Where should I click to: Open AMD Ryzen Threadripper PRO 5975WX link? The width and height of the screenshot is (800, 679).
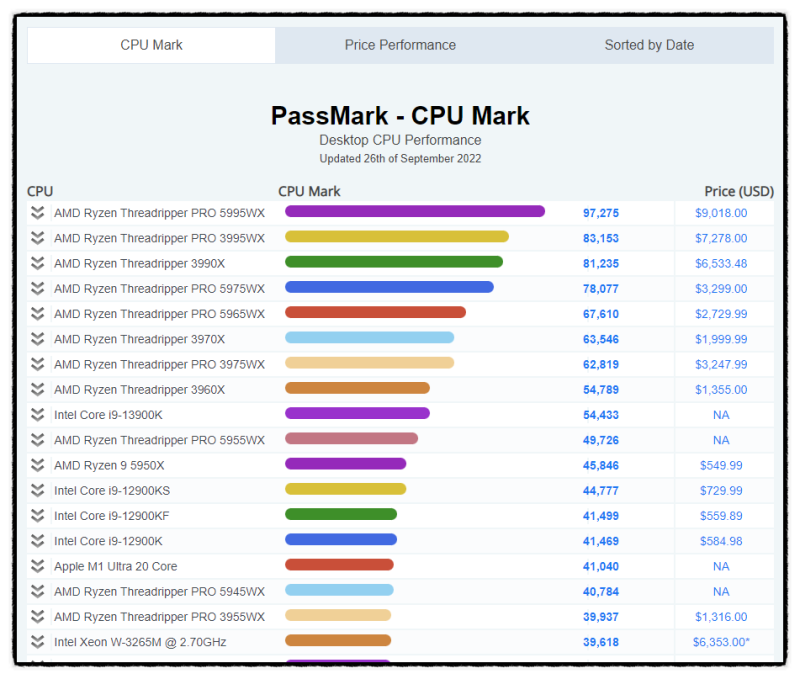pyautogui.click(x=159, y=289)
